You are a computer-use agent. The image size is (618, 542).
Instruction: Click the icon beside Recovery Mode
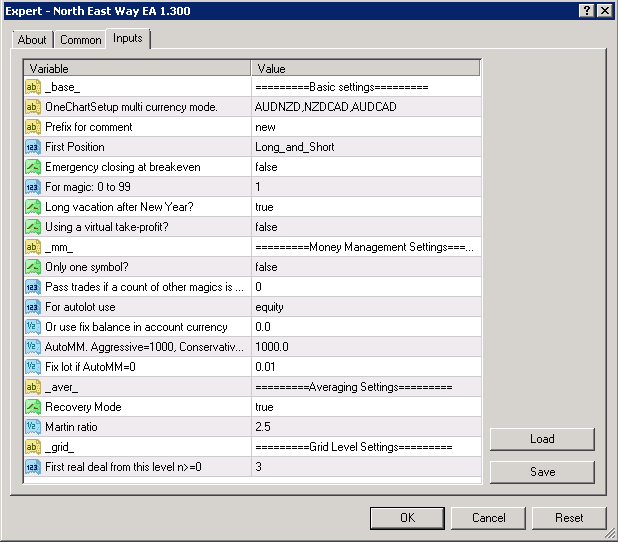coord(33,407)
